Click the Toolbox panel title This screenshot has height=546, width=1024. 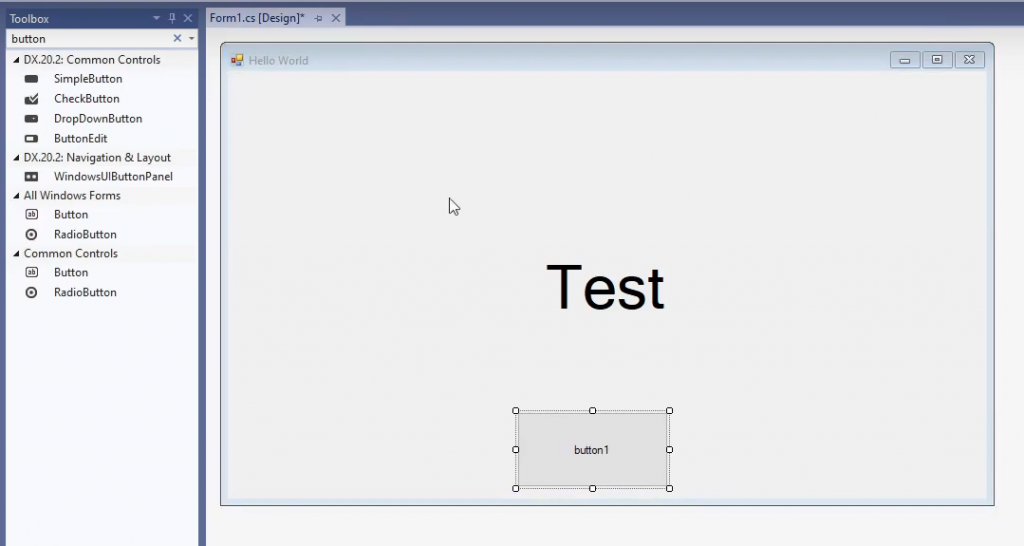point(29,19)
